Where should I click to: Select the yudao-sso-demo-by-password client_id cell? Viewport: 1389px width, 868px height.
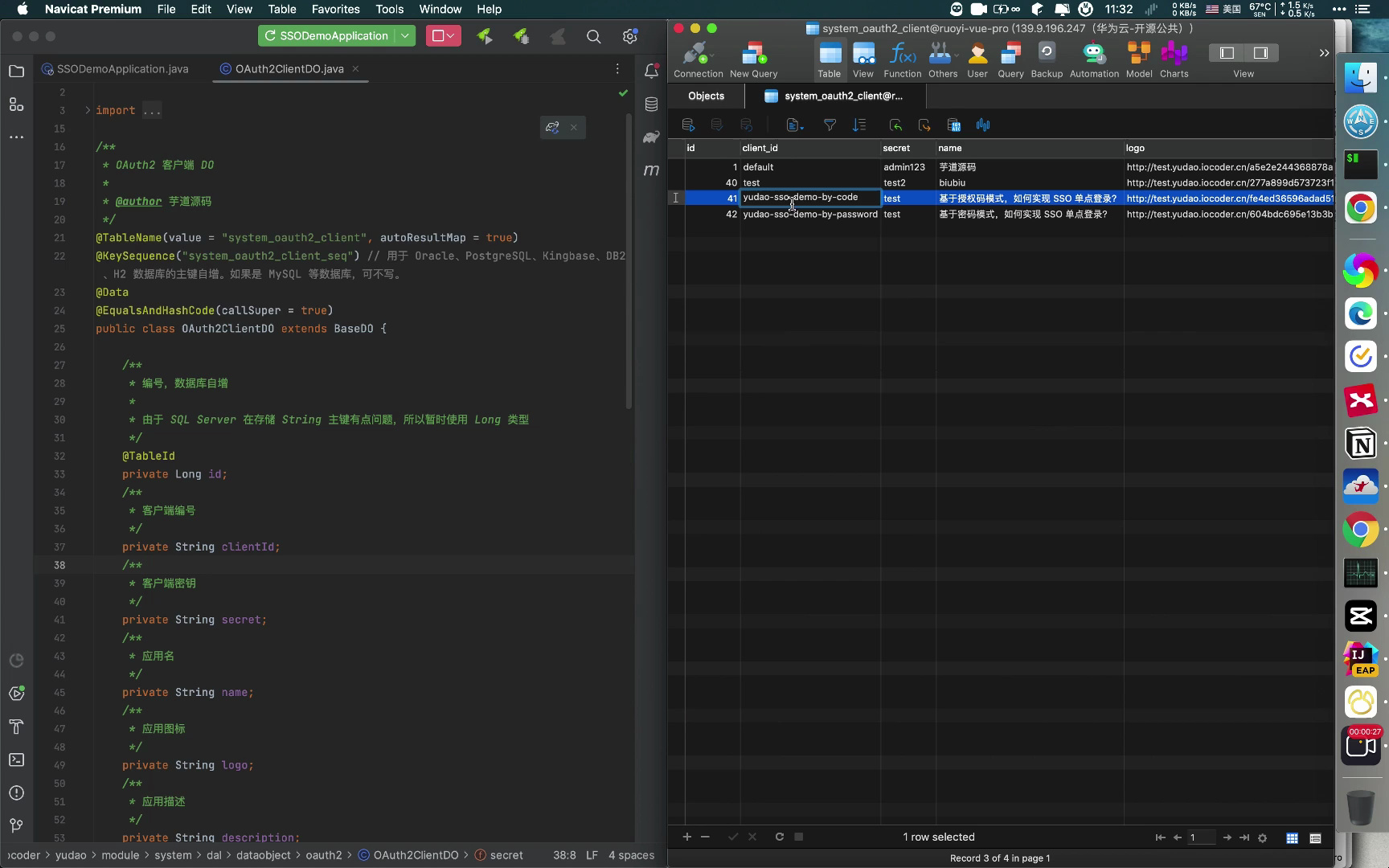click(x=810, y=215)
